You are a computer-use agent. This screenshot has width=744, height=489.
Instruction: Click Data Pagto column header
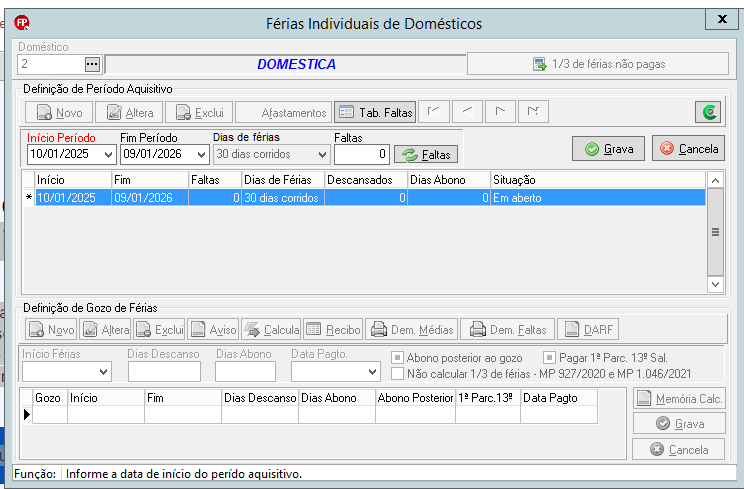(x=559, y=398)
